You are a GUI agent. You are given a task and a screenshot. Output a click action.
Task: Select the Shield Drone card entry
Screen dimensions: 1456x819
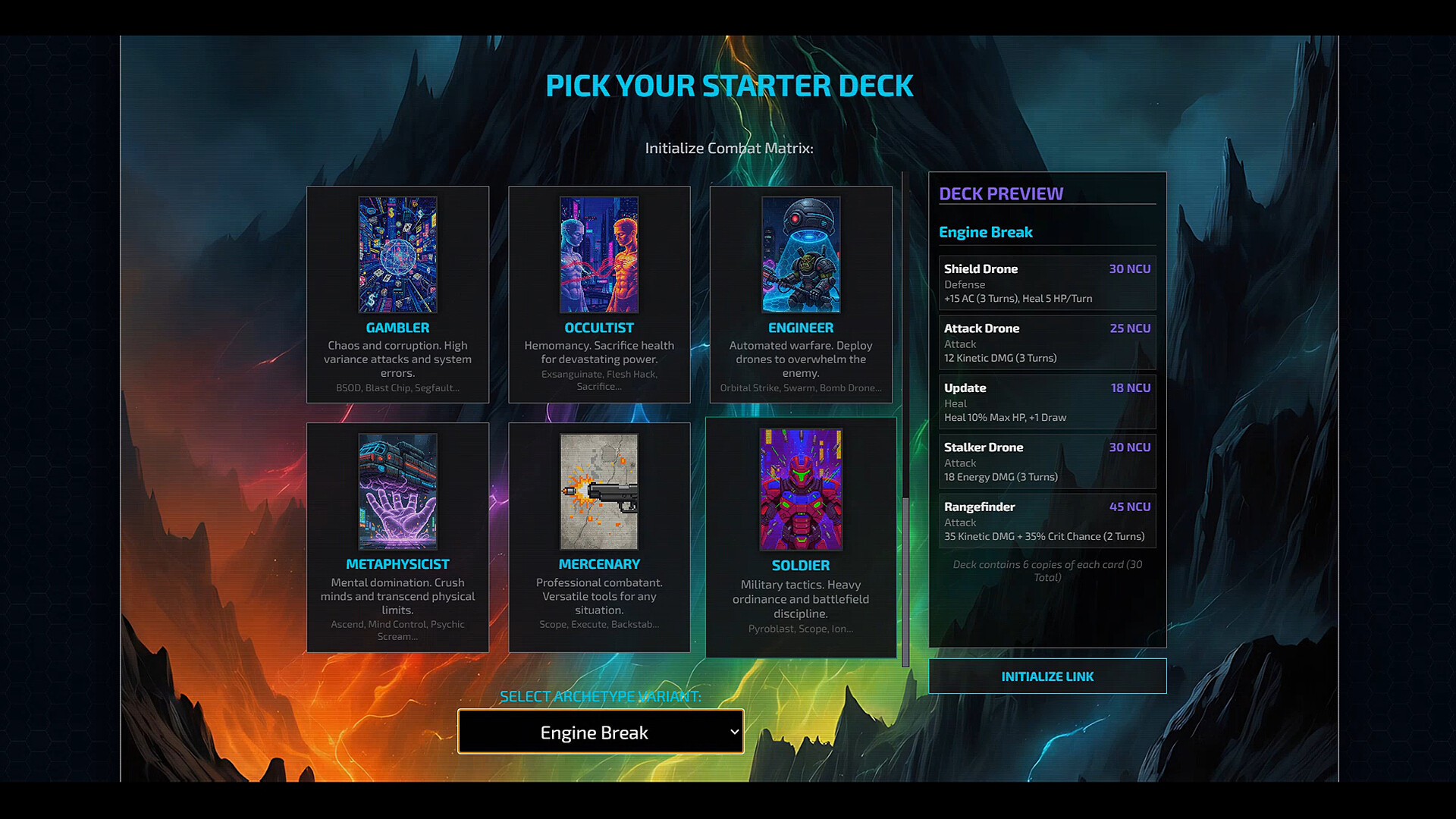[1047, 283]
